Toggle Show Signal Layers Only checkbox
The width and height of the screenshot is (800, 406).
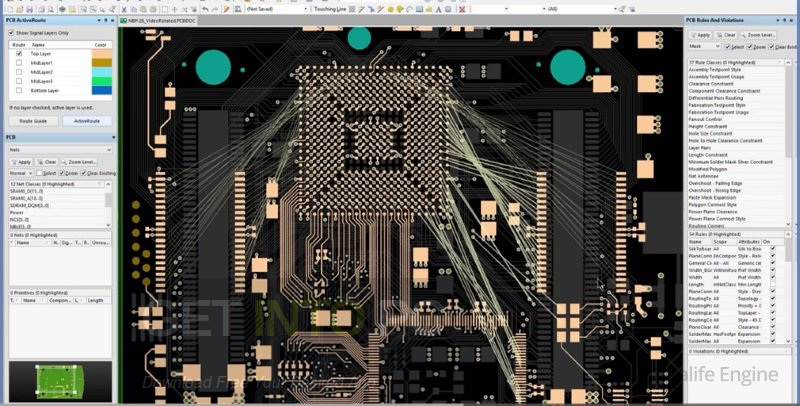pos(11,33)
